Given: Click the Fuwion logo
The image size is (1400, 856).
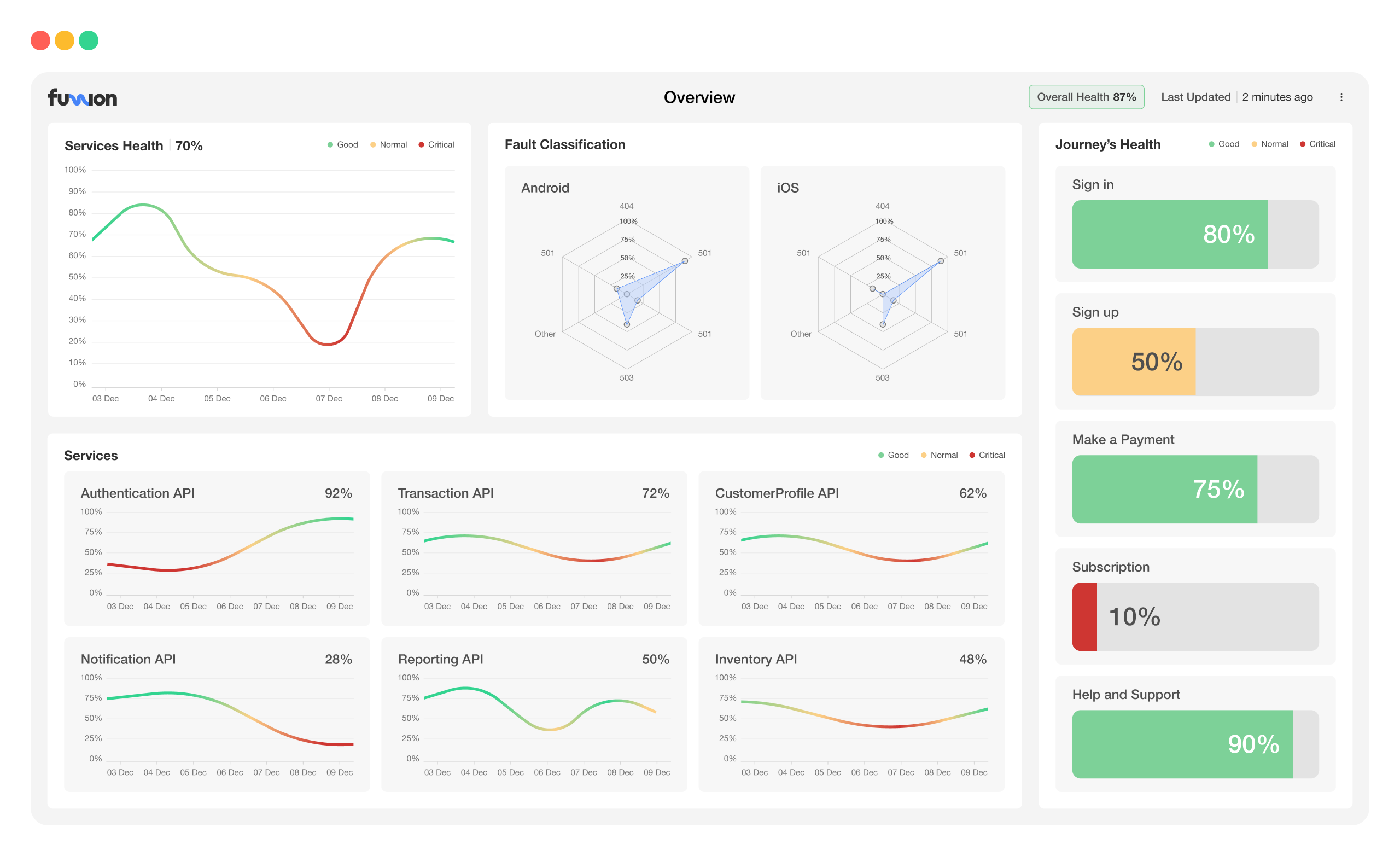Looking at the screenshot, I should [83, 98].
